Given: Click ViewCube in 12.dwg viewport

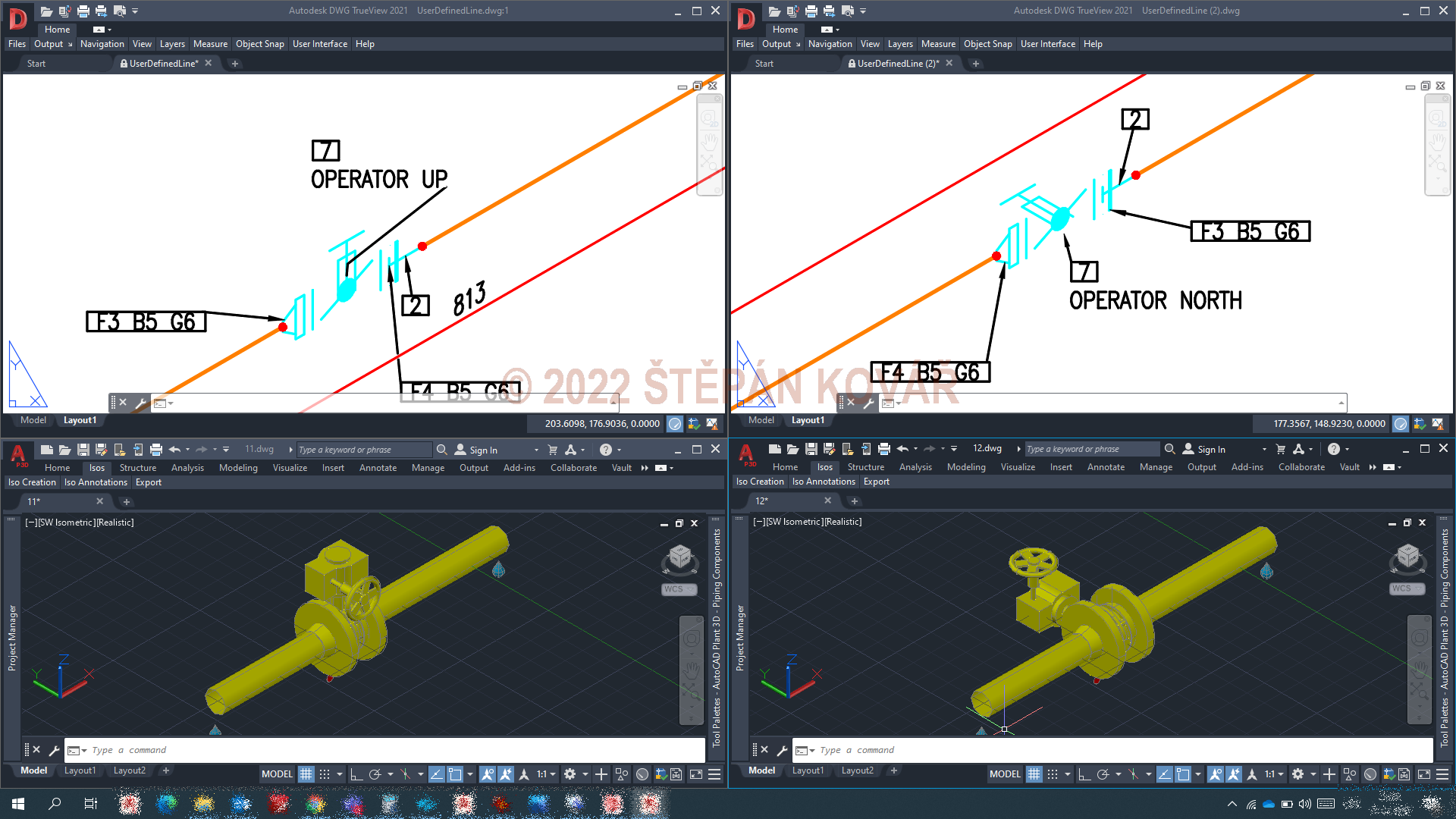Looking at the screenshot, I should point(1408,558).
